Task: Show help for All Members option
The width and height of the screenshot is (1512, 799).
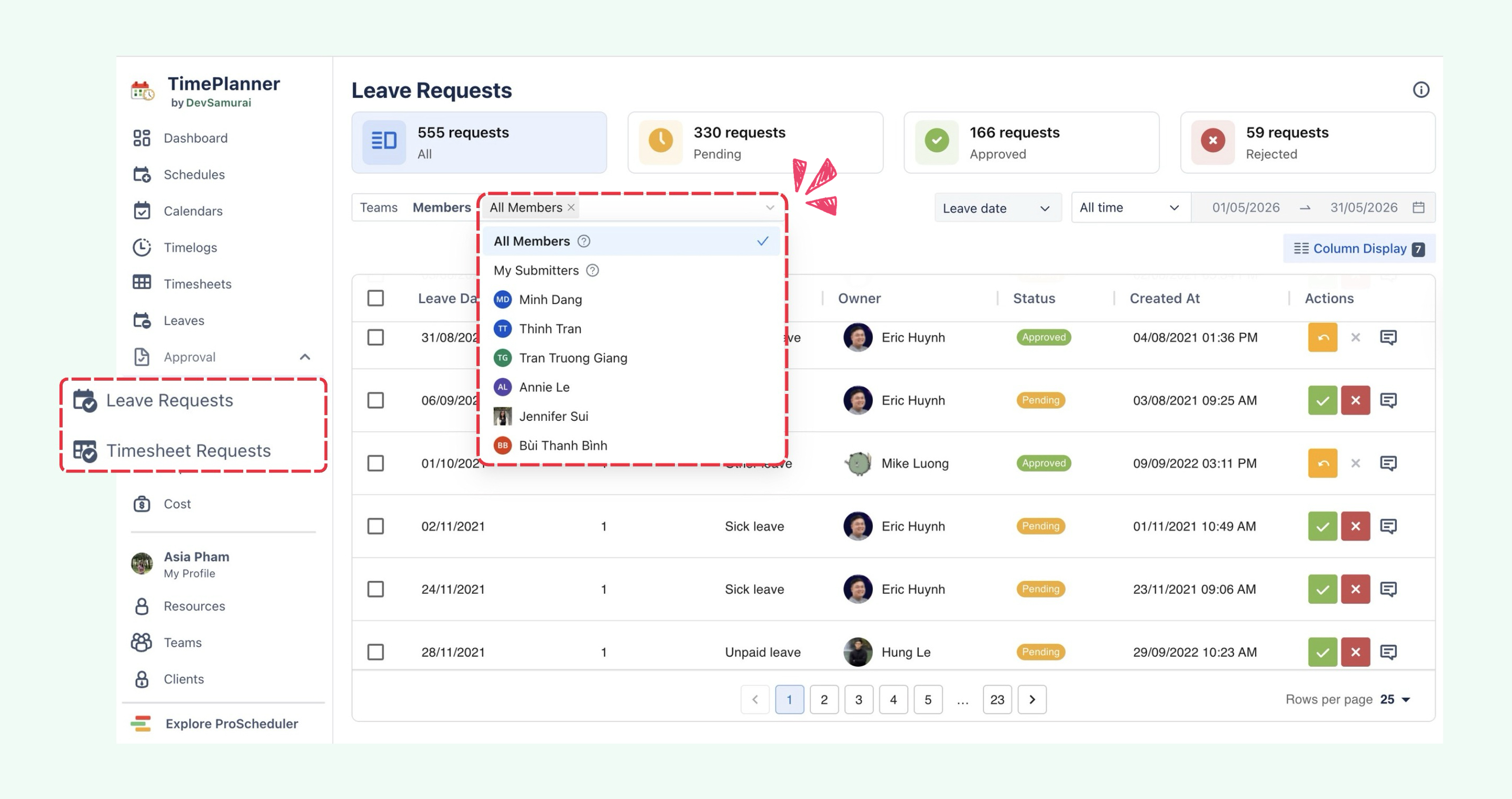Action: pos(583,241)
